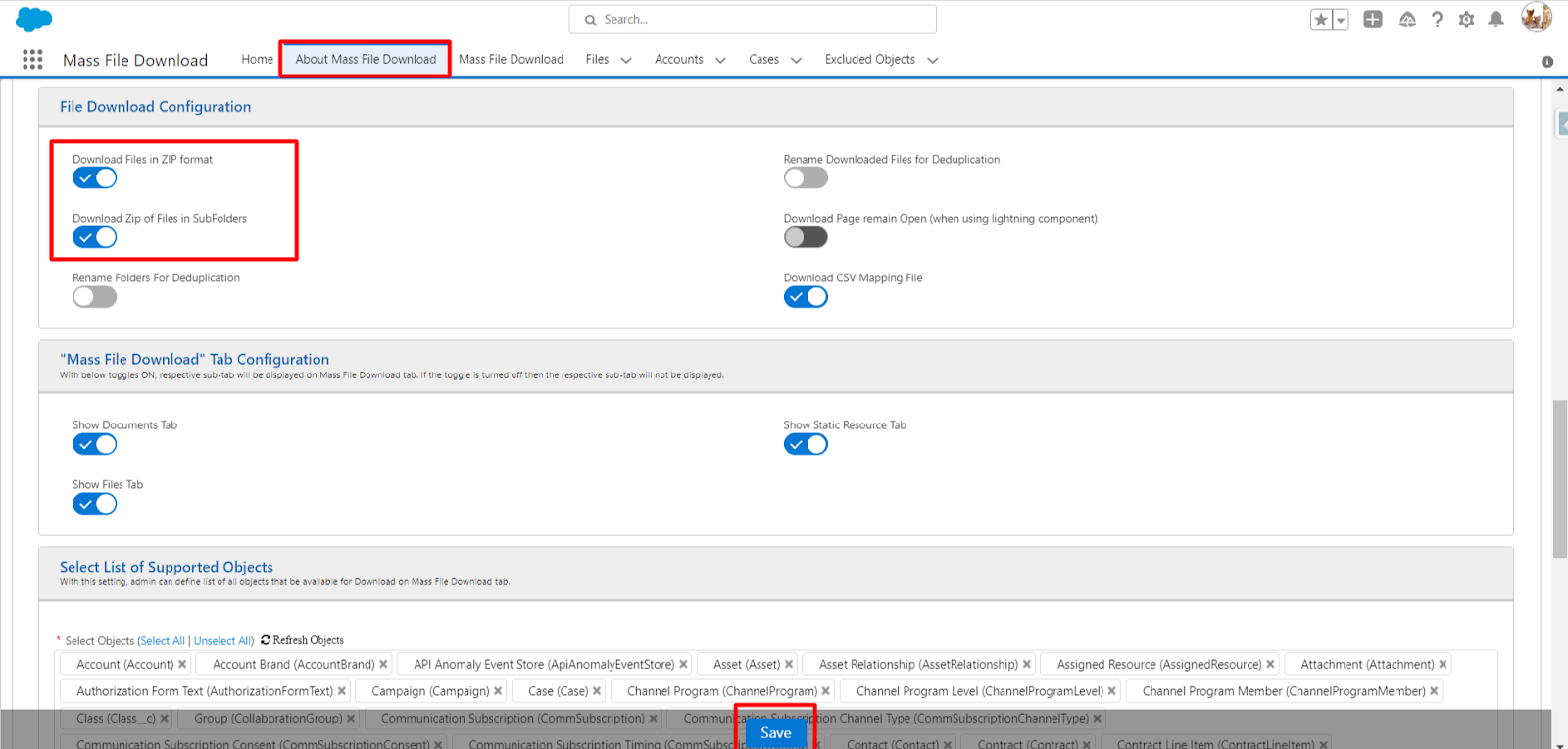Viewport: 1568px width, 749px height.
Task: Remove Campaign (Campaign) pill
Action: pos(498,691)
